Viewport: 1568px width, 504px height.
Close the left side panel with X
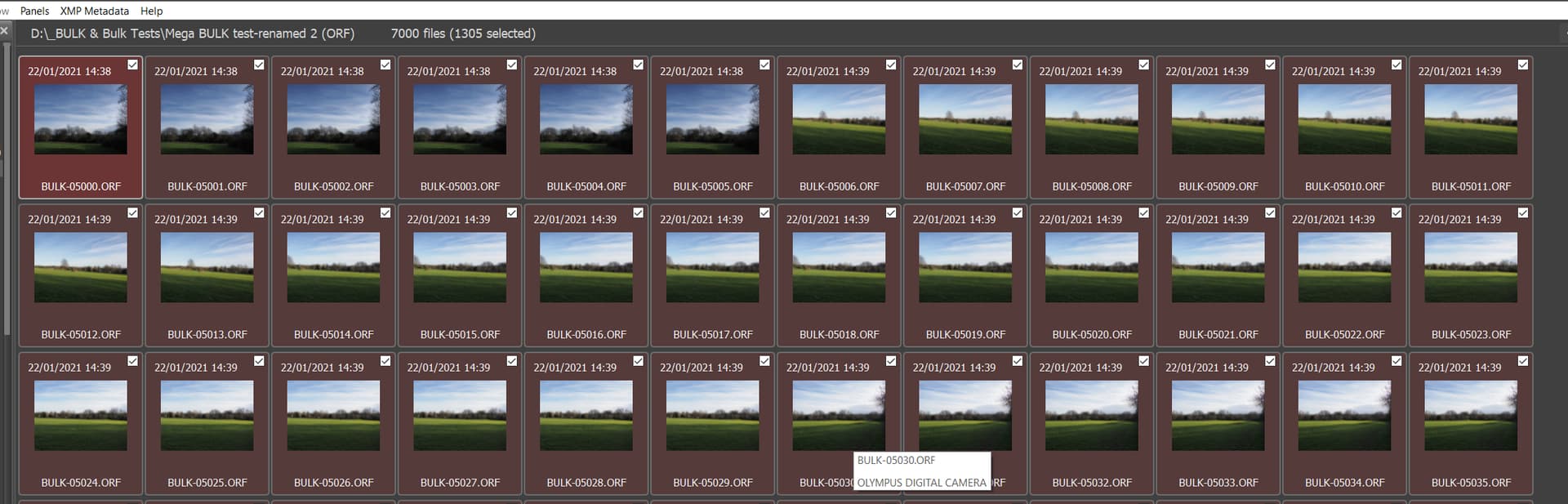tap(4, 30)
